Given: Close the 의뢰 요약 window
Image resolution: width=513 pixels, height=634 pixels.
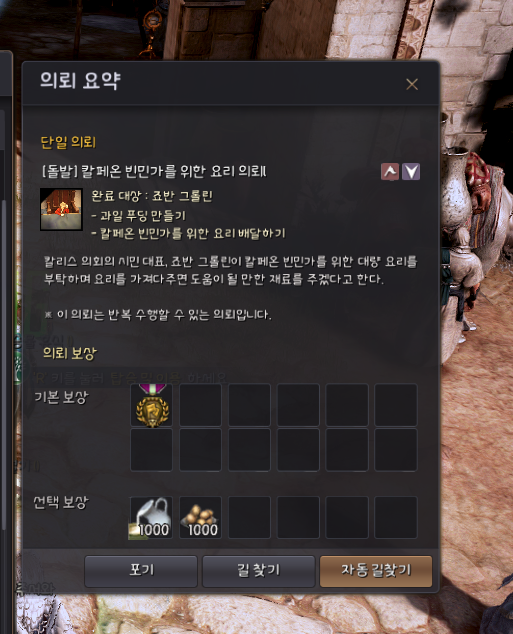Looking at the screenshot, I should click(412, 84).
